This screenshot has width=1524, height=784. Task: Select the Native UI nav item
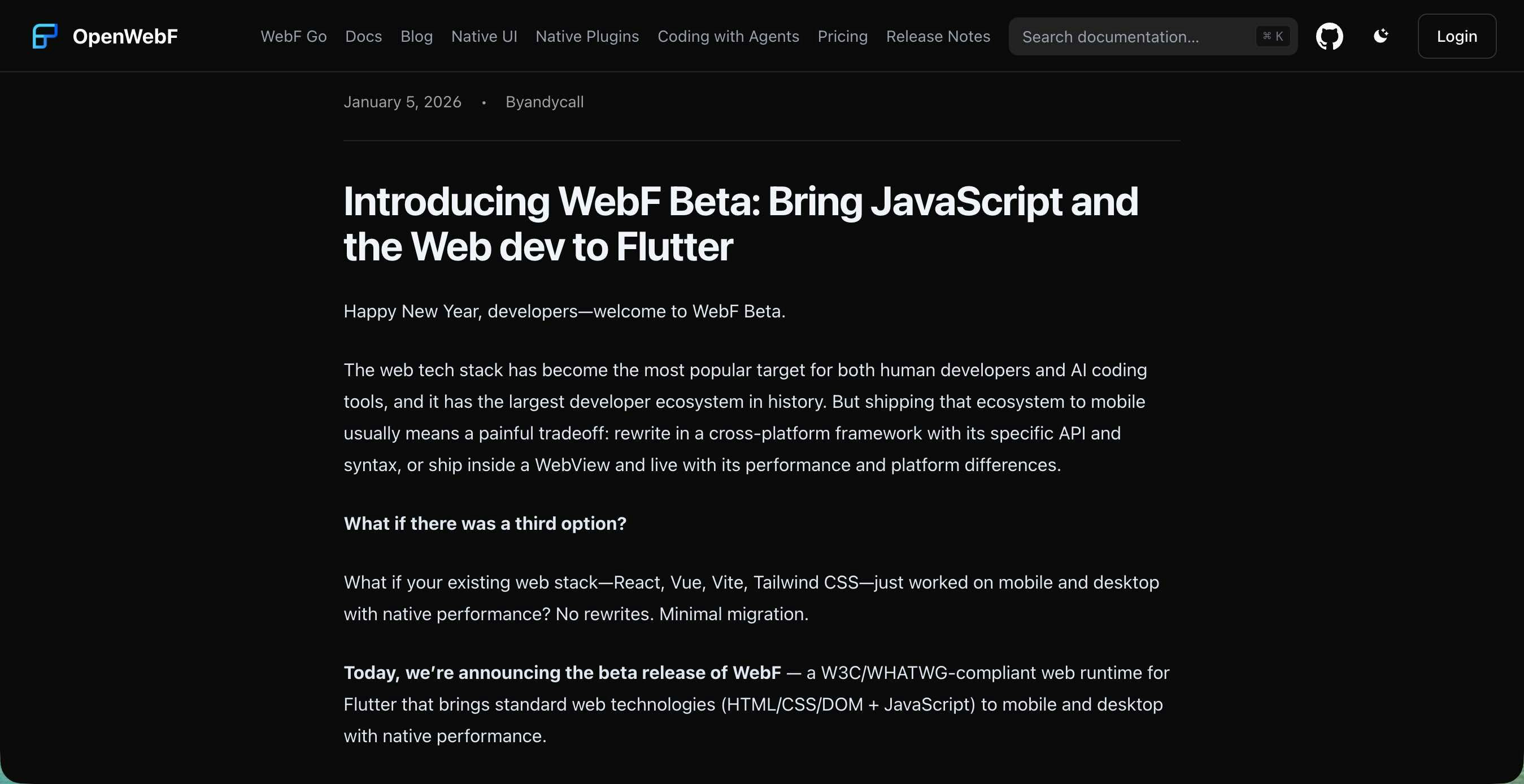click(484, 36)
